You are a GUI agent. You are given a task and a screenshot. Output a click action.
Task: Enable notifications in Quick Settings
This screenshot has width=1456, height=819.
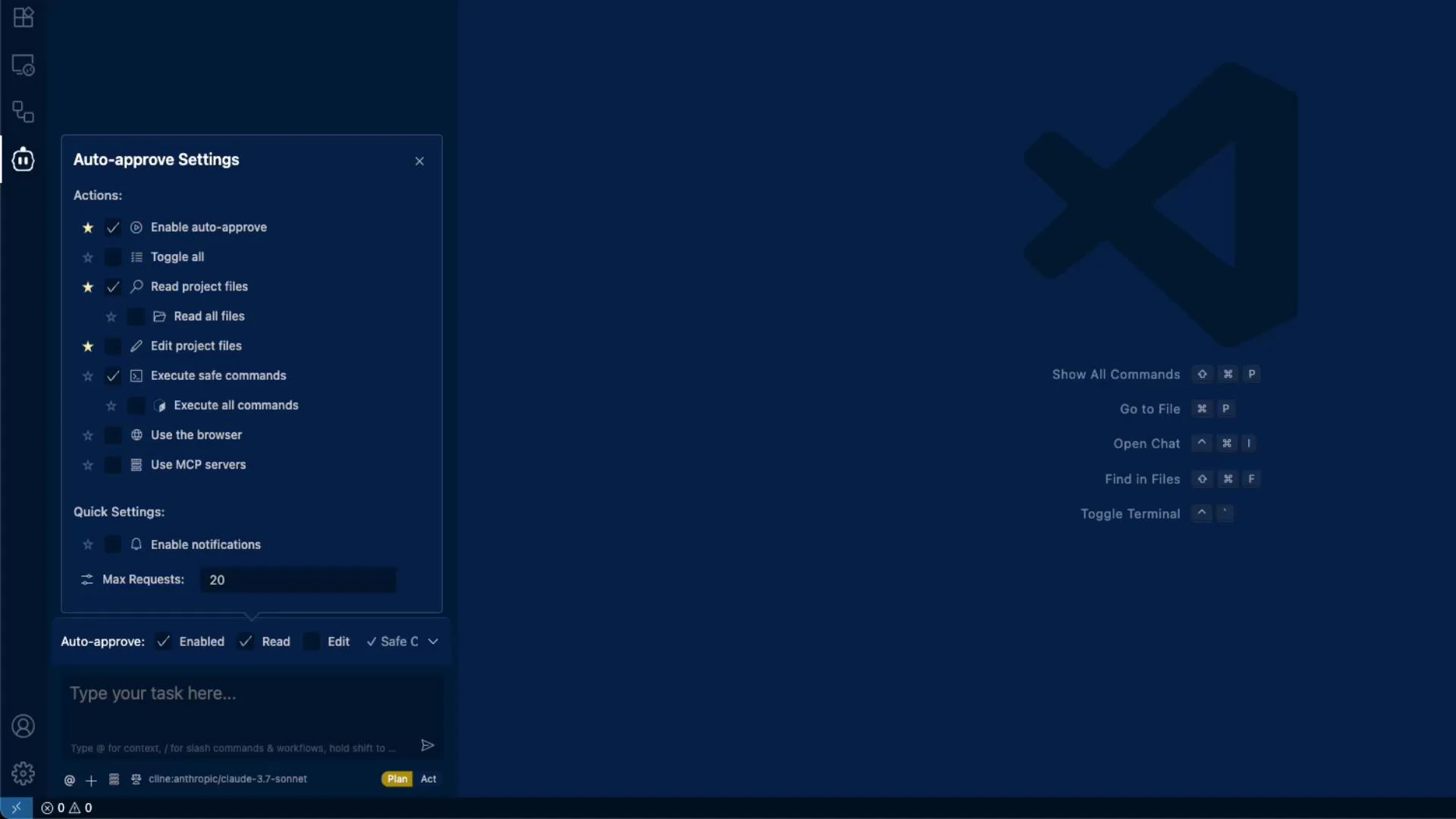pos(112,544)
